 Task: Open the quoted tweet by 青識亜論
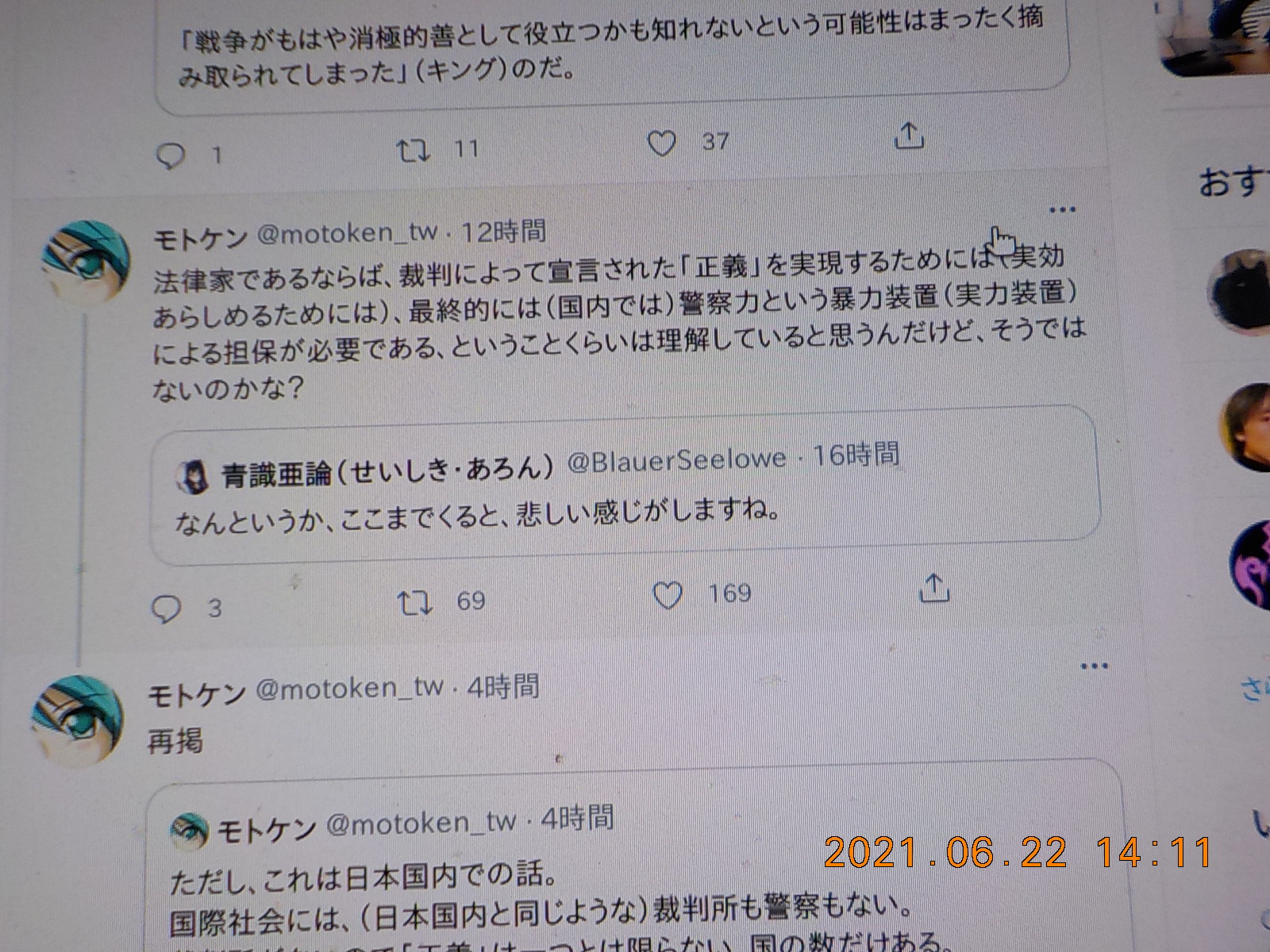pos(625,486)
